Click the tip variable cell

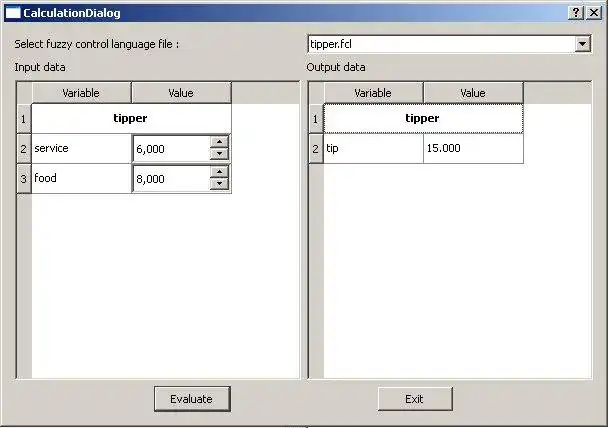(x=373, y=148)
